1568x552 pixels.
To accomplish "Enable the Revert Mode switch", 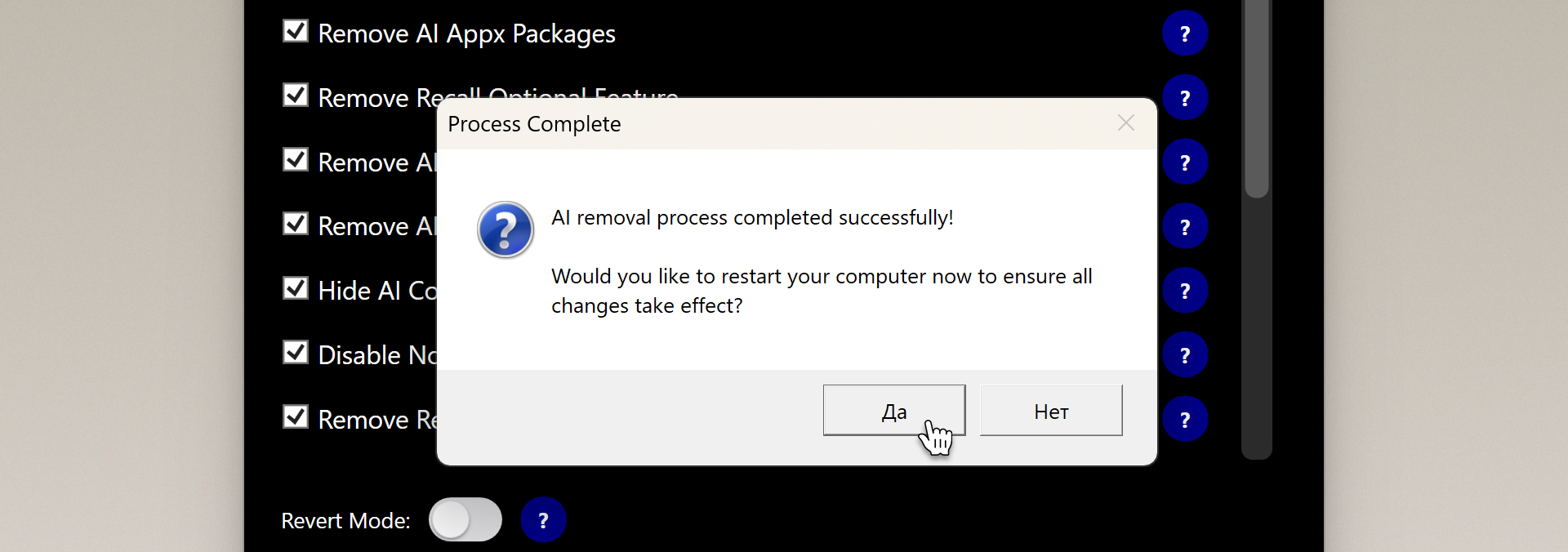I will (465, 519).
